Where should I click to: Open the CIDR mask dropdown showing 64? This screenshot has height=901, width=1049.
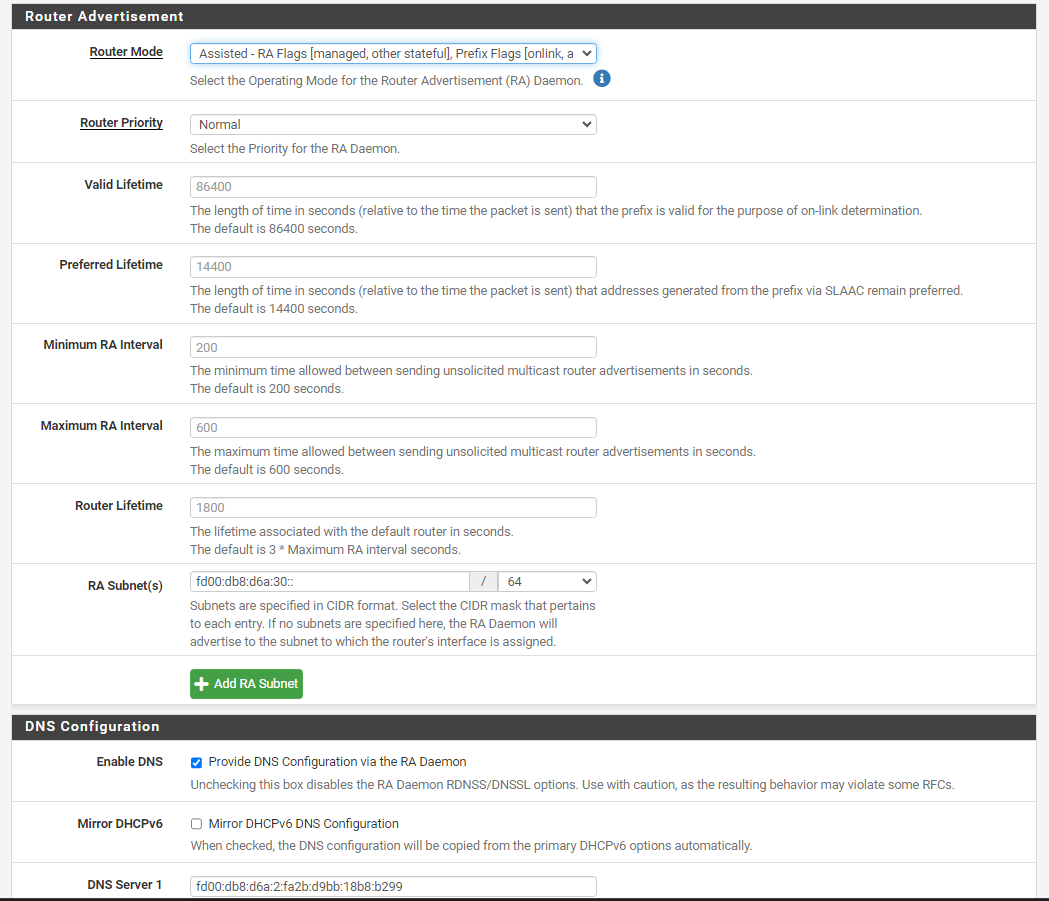547,581
